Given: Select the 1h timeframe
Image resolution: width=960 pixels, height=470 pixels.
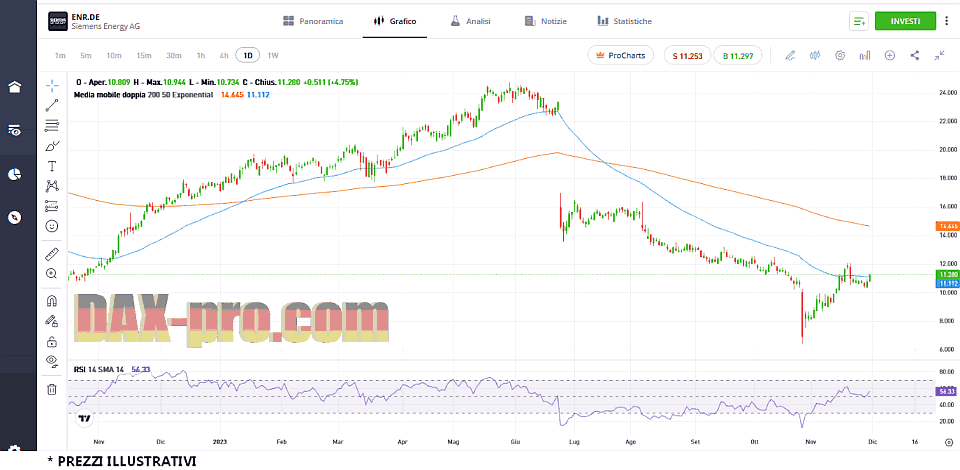Looking at the screenshot, I should [x=201, y=55].
